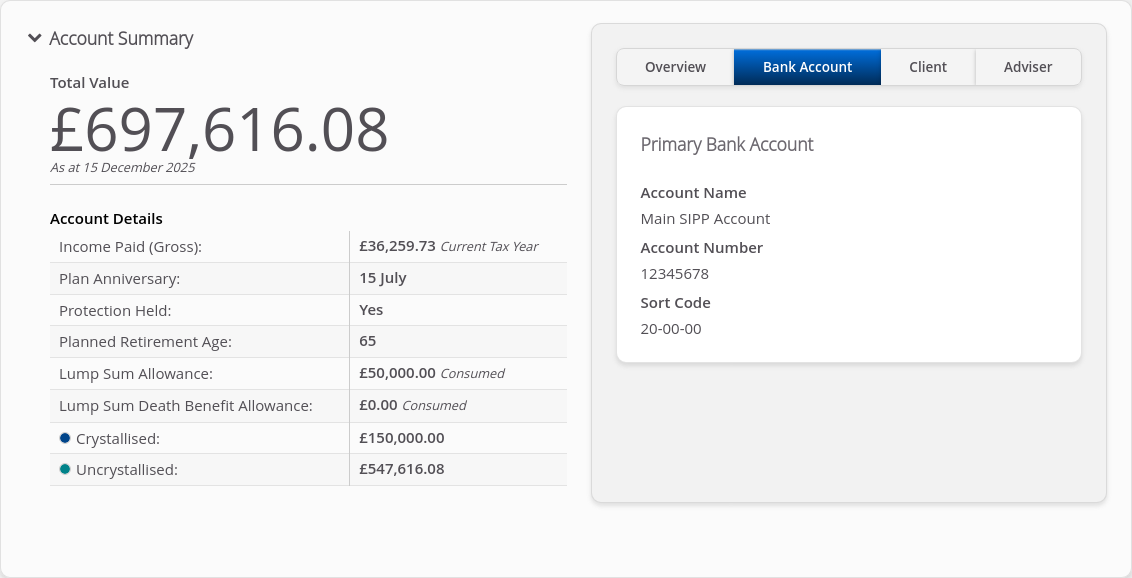Click the 15 July anniversary value

click(x=383, y=278)
